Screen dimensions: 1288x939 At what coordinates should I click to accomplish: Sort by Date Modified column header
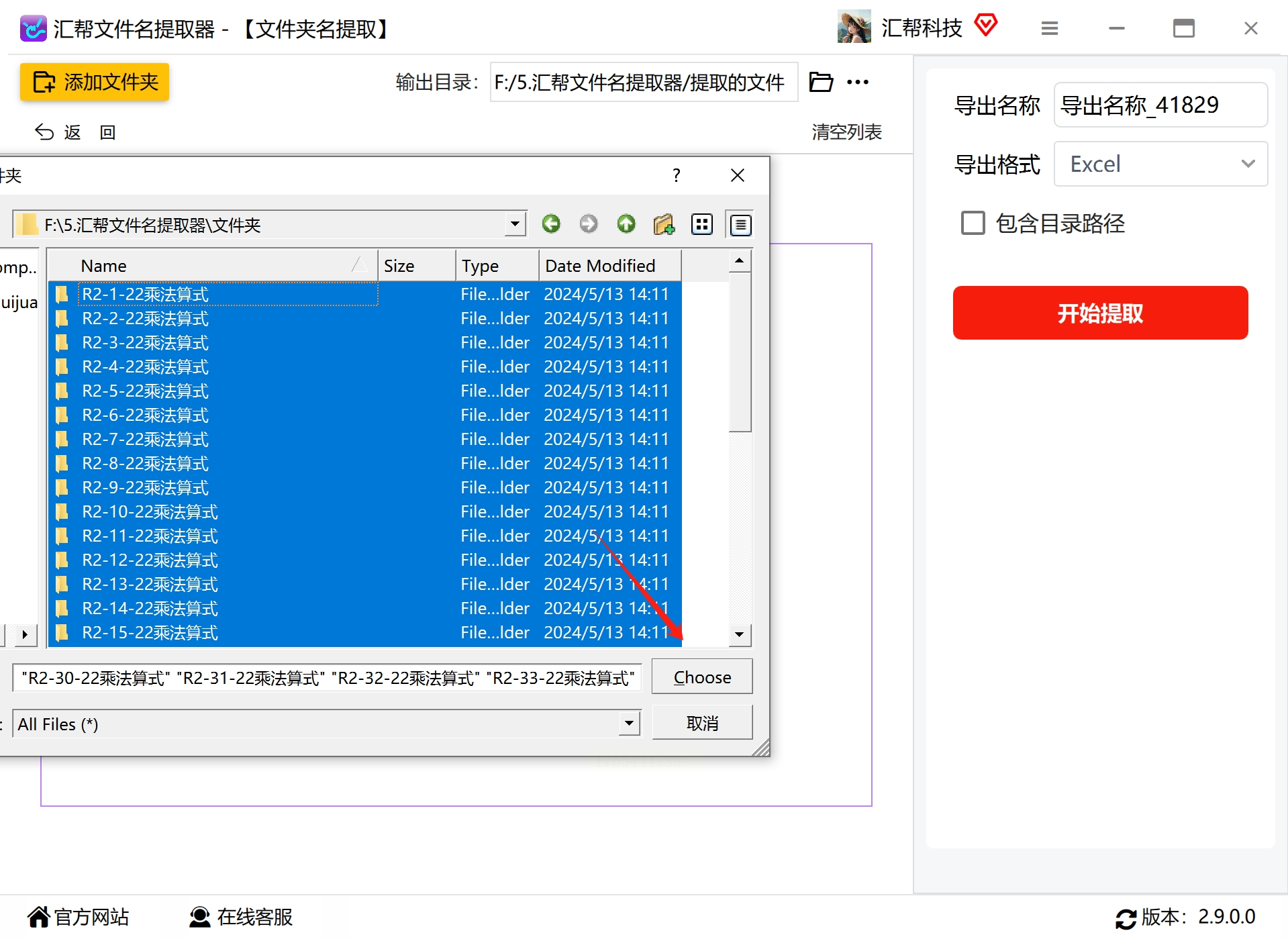tap(610, 266)
